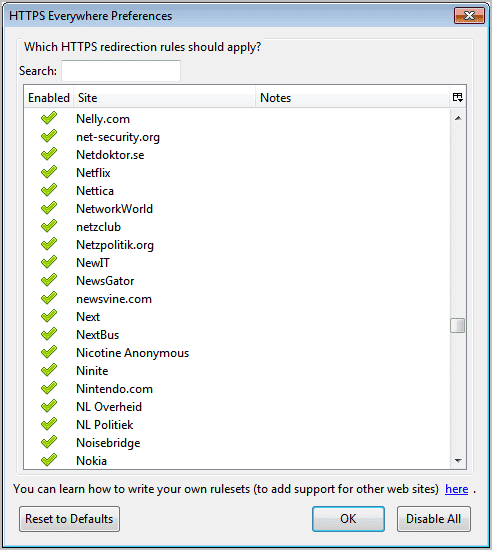Click the Ninite enabled checkmark
Screen dimensions: 492x550
point(49,370)
